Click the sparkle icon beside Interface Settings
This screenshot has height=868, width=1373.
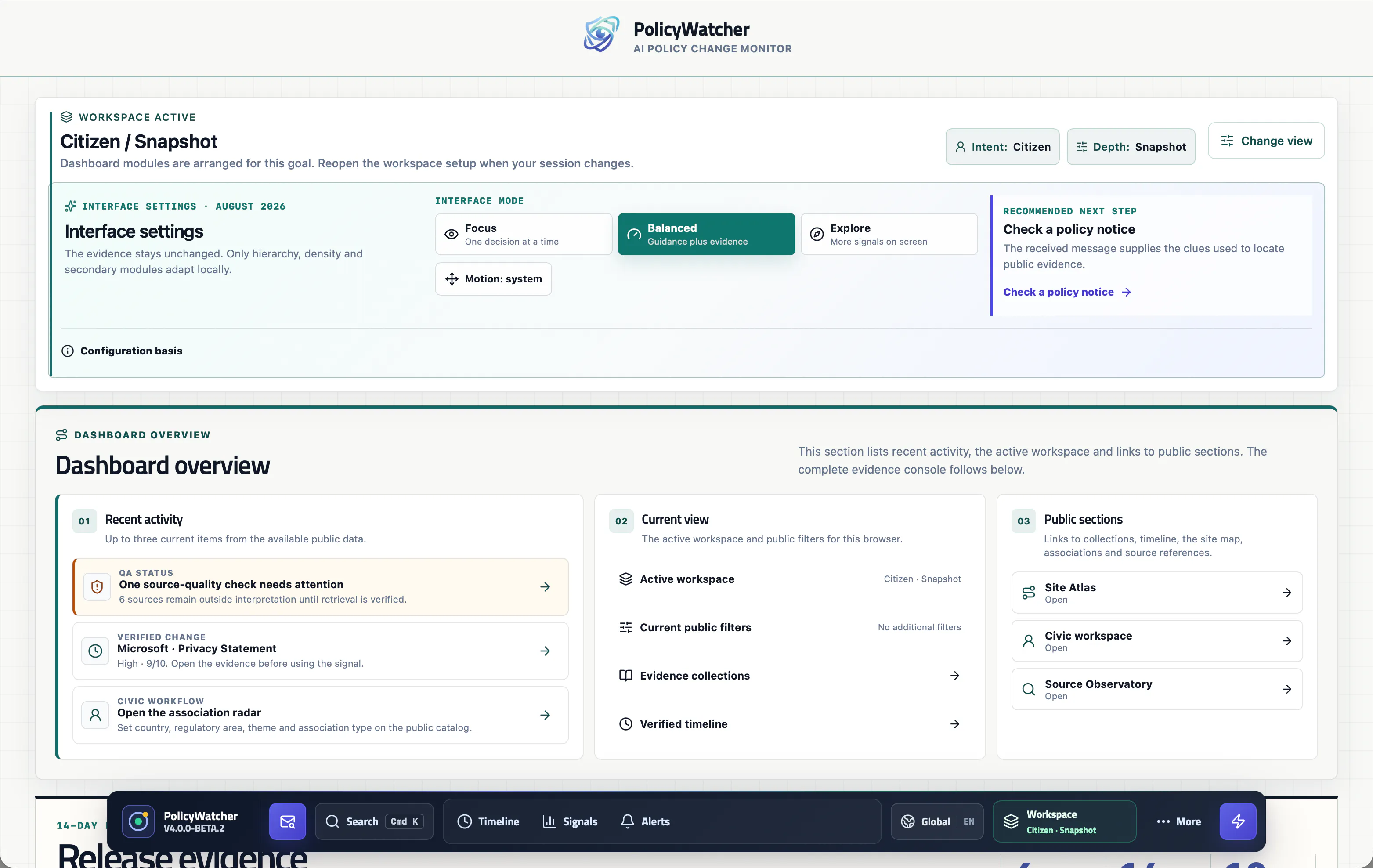click(71, 206)
